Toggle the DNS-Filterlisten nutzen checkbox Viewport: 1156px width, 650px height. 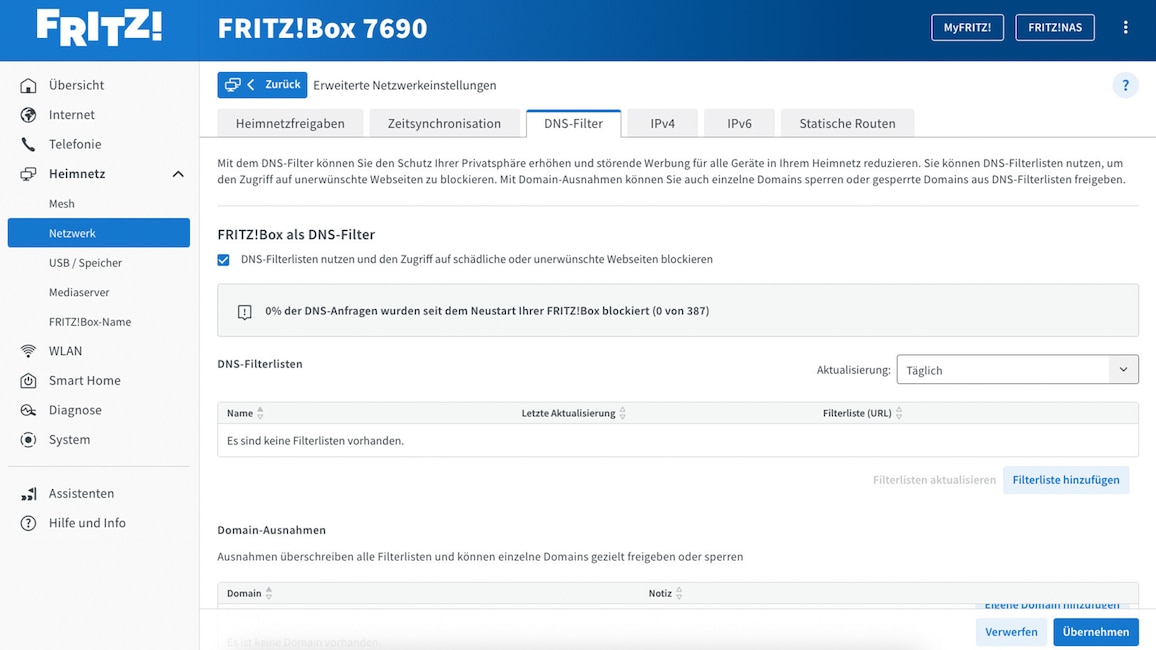click(x=223, y=260)
